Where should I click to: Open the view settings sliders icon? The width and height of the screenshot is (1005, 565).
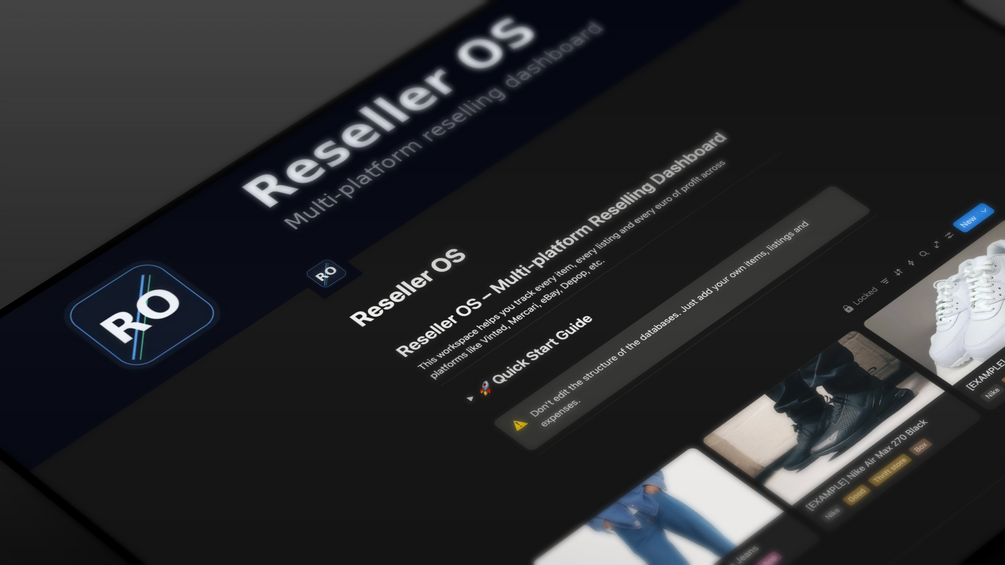tap(949, 235)
